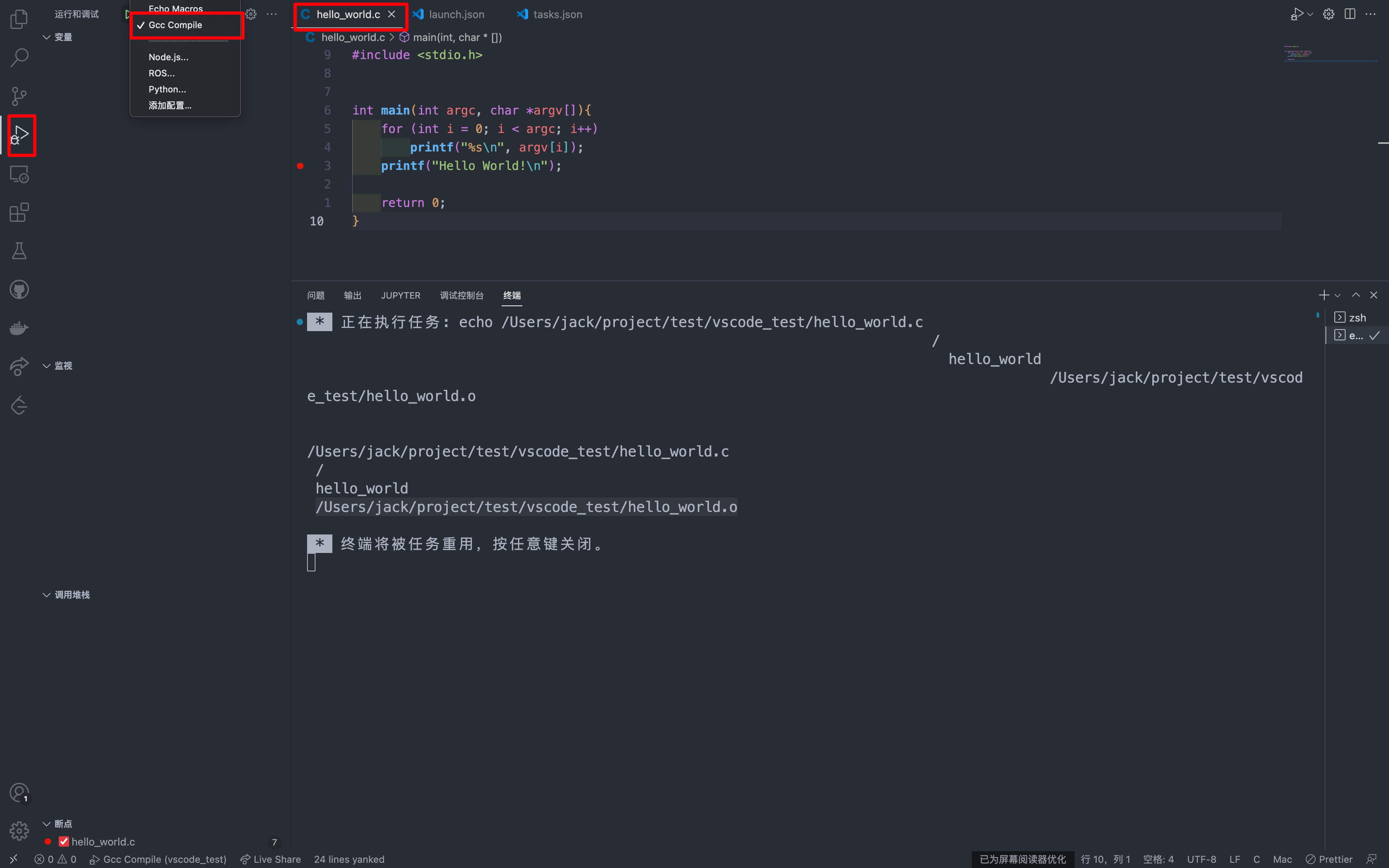Open more actions in debug sidebar
The width and height of the screenshot is (1389, 868).
pos(271,14)
